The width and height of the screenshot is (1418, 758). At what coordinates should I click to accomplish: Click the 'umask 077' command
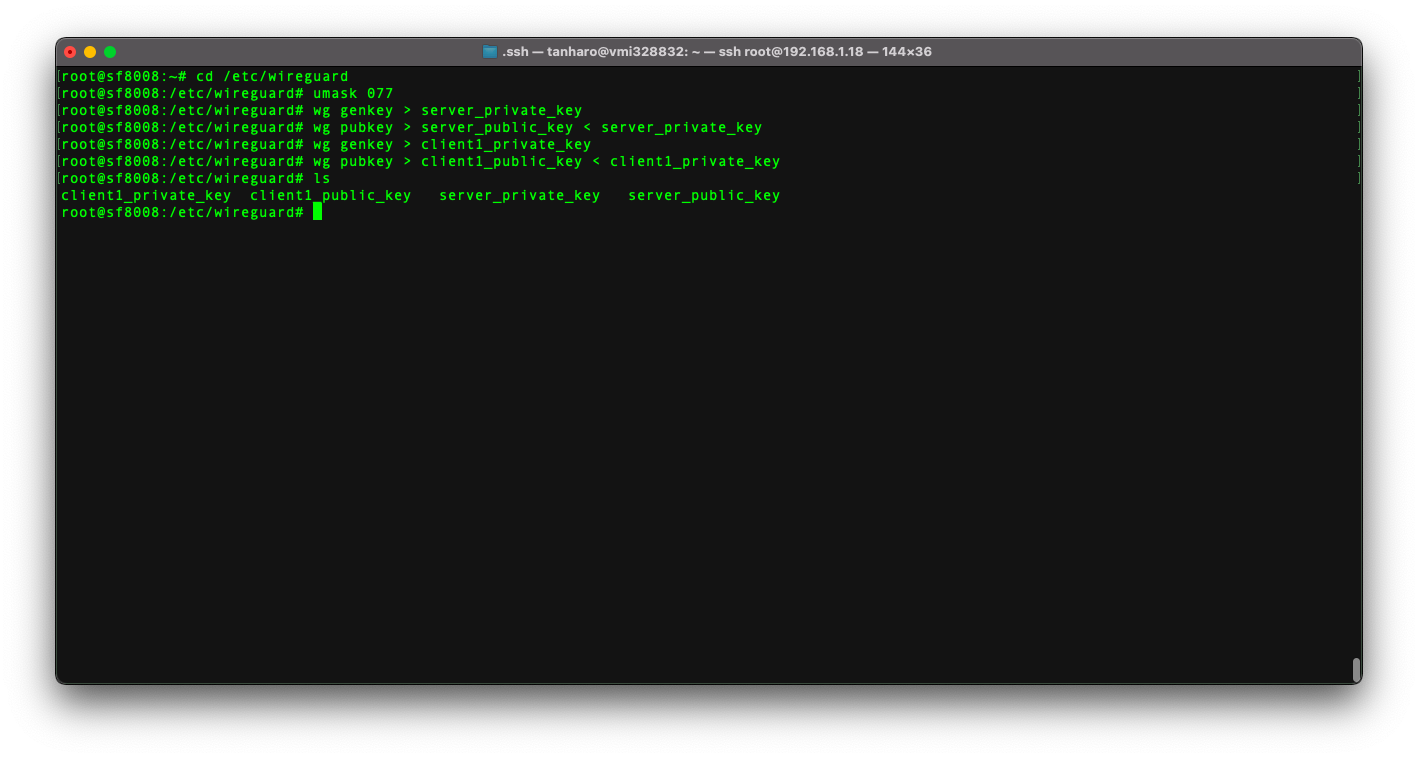[352, 93]
